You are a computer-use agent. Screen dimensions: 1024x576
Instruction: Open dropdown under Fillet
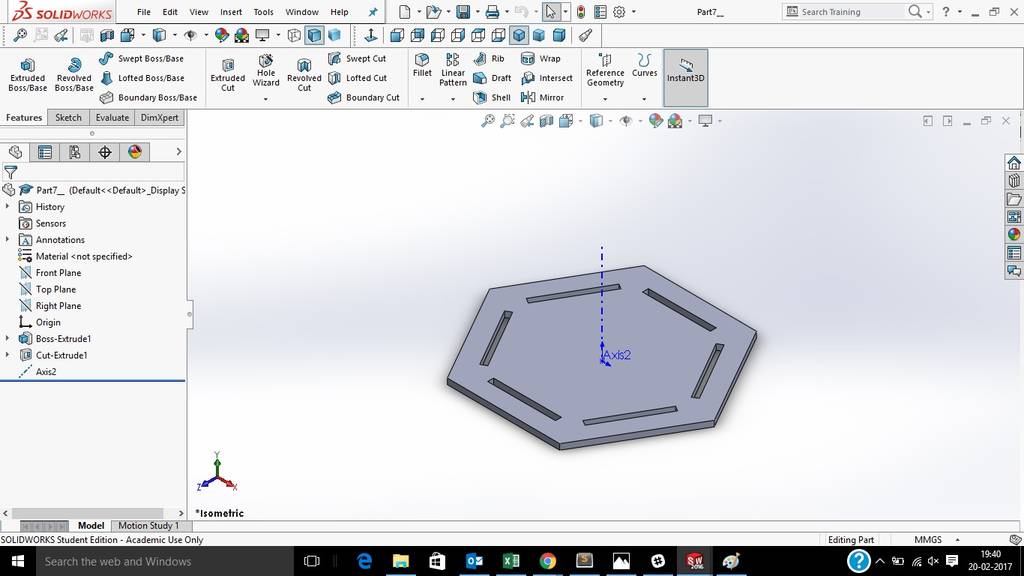[x=422, y=99]
